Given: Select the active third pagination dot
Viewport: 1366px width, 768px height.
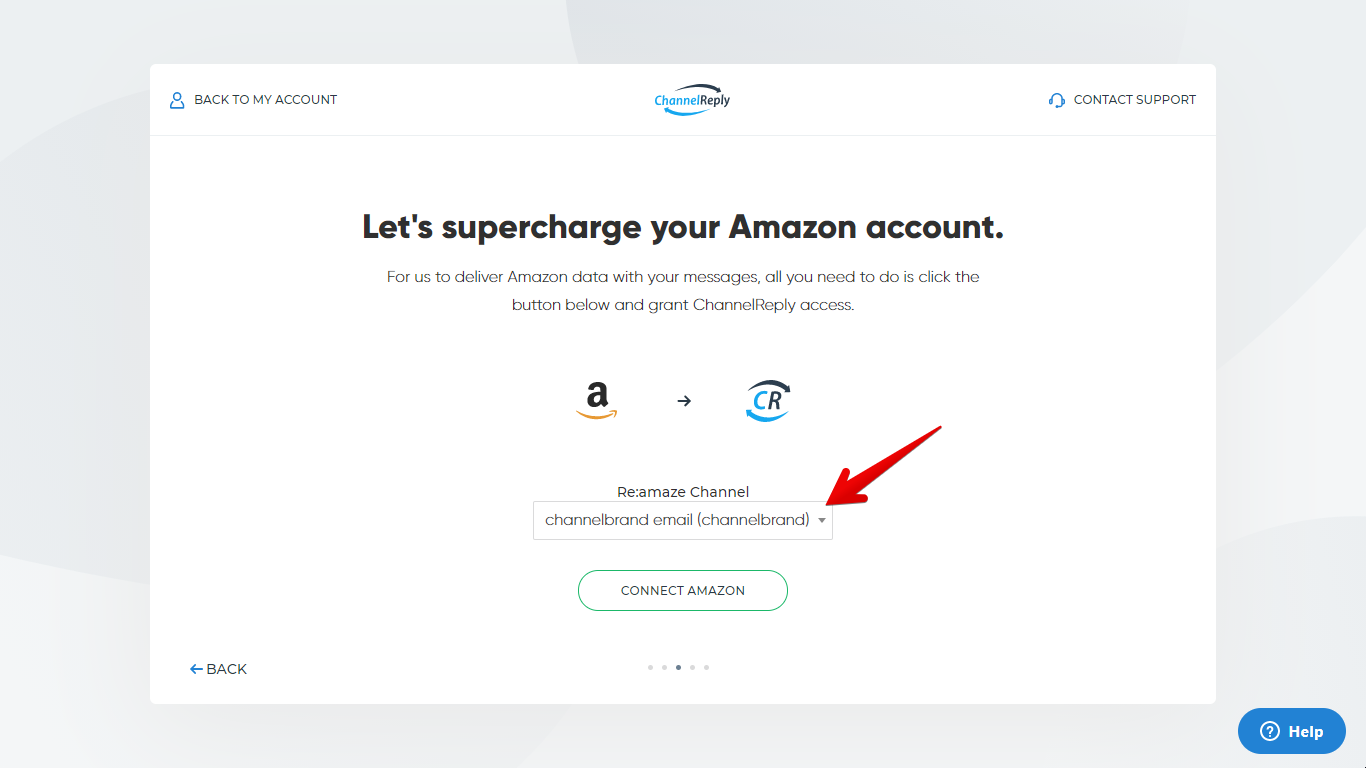Looking at the screenshot, I should click(x=678, y=667).
